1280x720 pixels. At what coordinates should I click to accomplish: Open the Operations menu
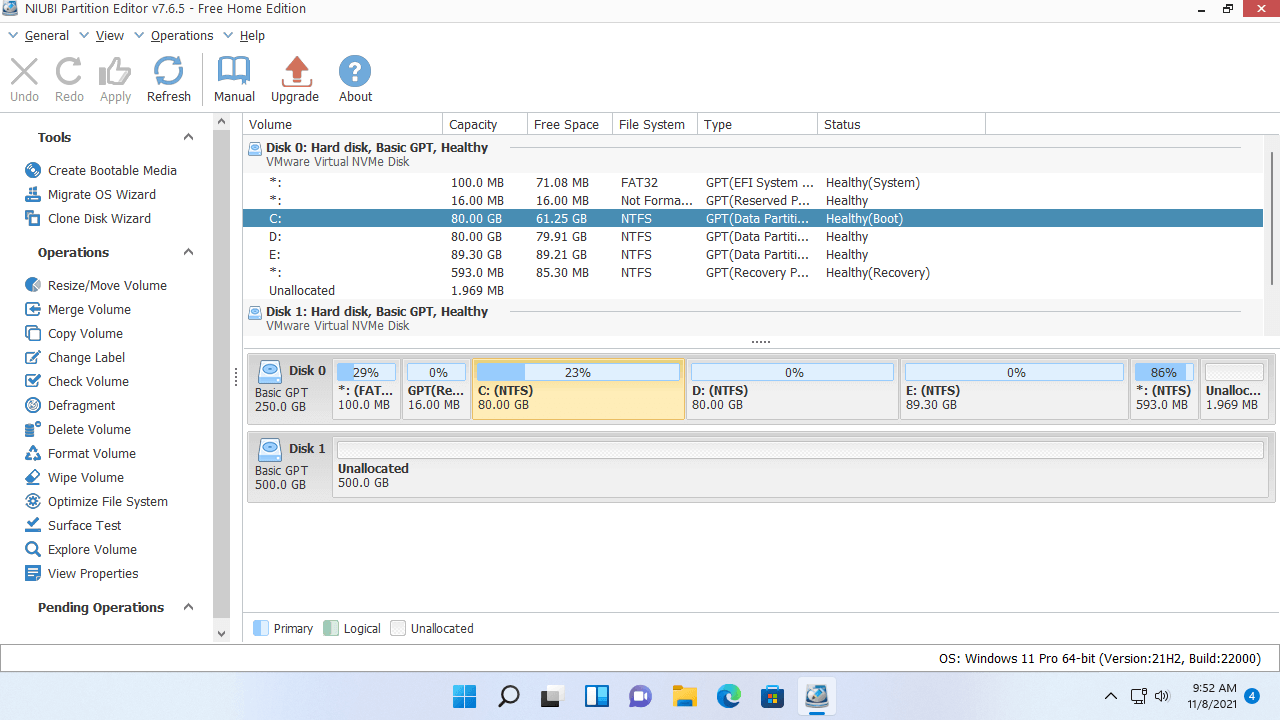(181, 36)
